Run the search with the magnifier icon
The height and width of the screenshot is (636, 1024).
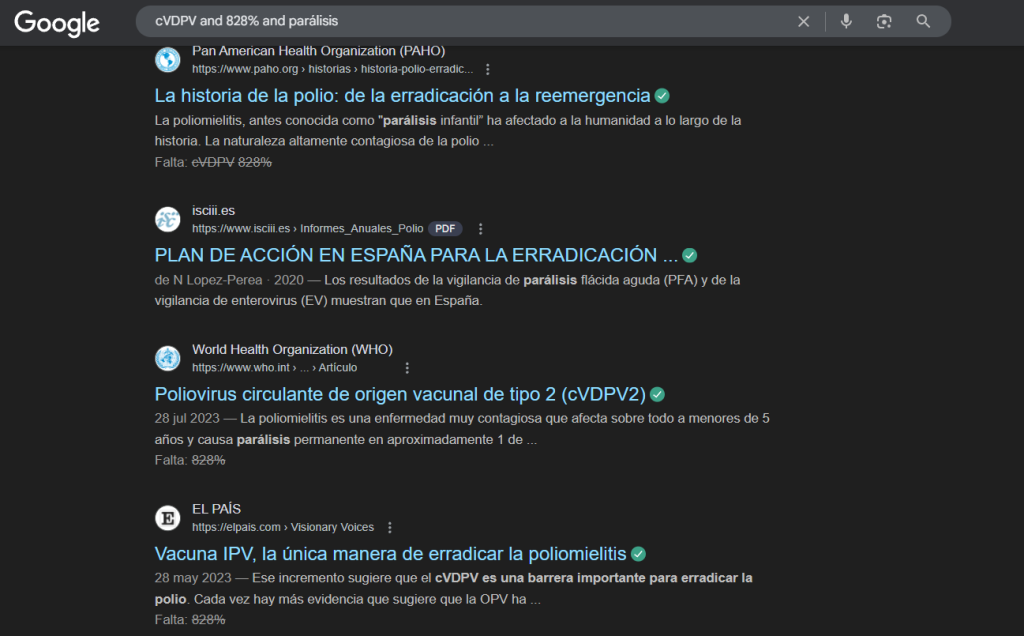(x=923, y=22)
